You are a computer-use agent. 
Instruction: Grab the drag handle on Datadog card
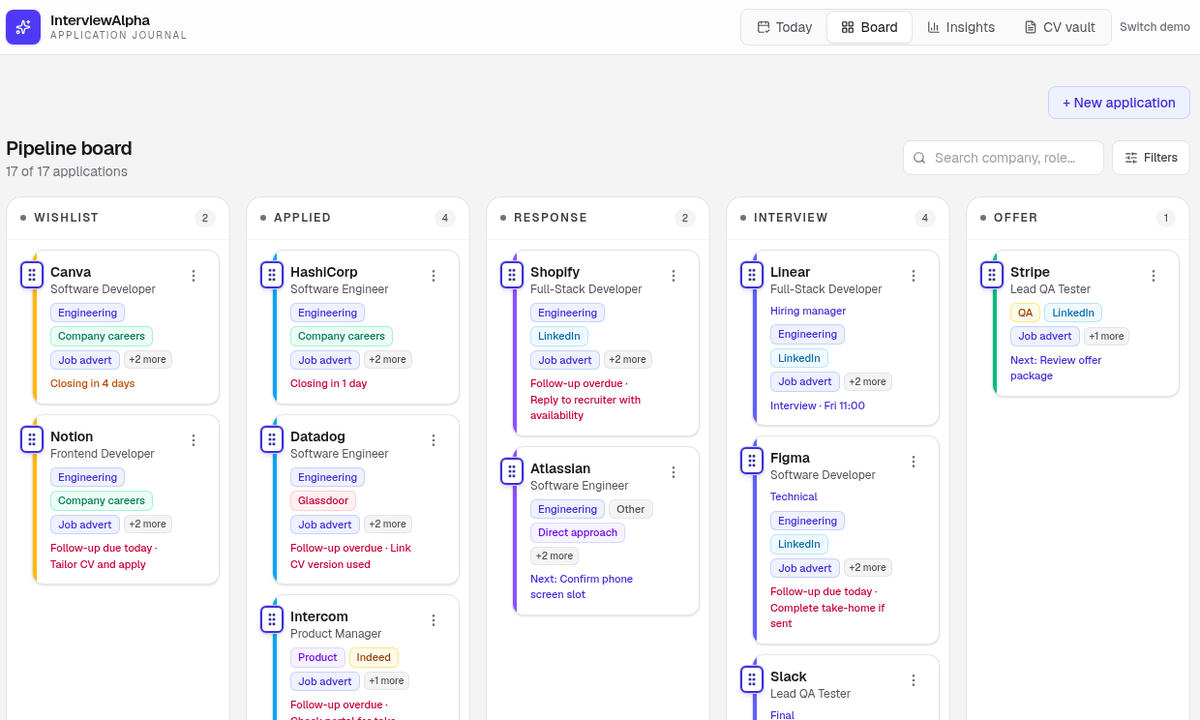272,439
